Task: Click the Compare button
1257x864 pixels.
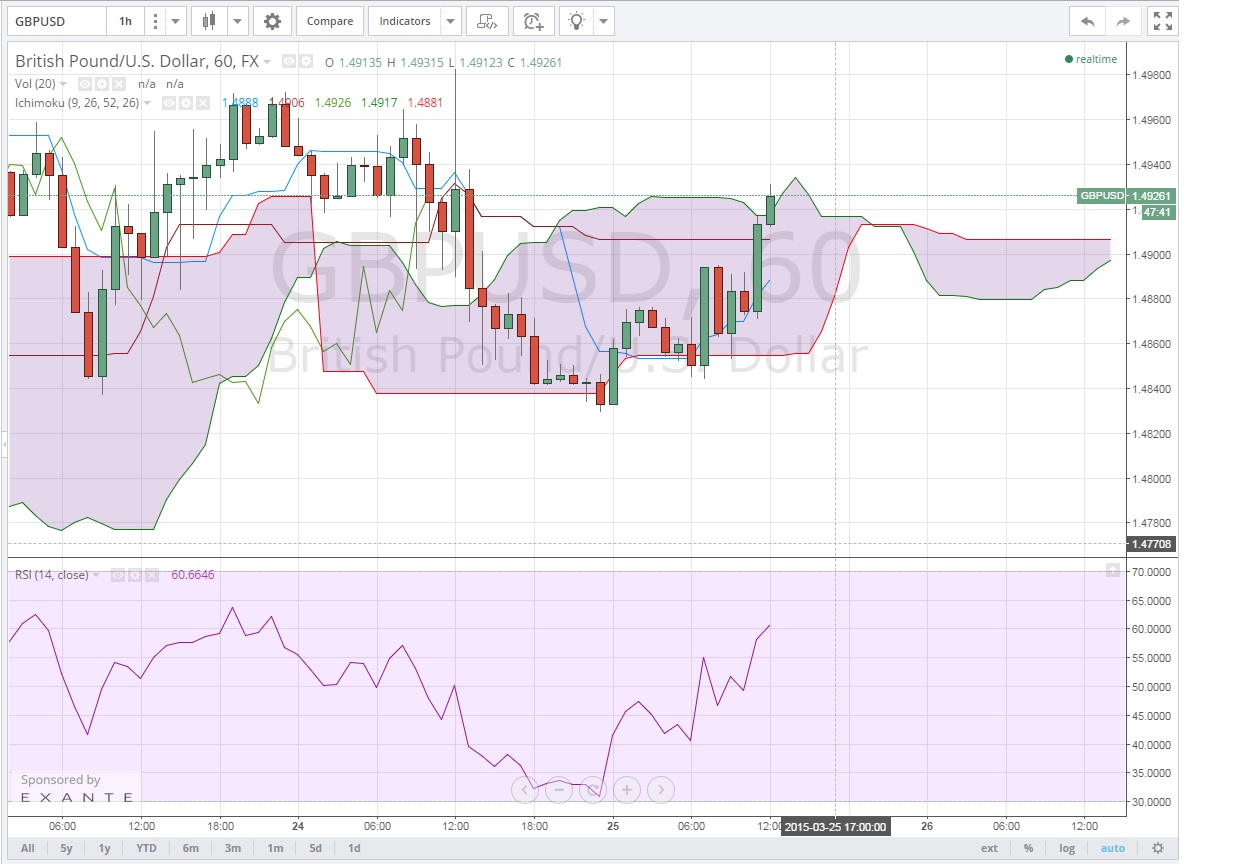Action: (329, 21)
